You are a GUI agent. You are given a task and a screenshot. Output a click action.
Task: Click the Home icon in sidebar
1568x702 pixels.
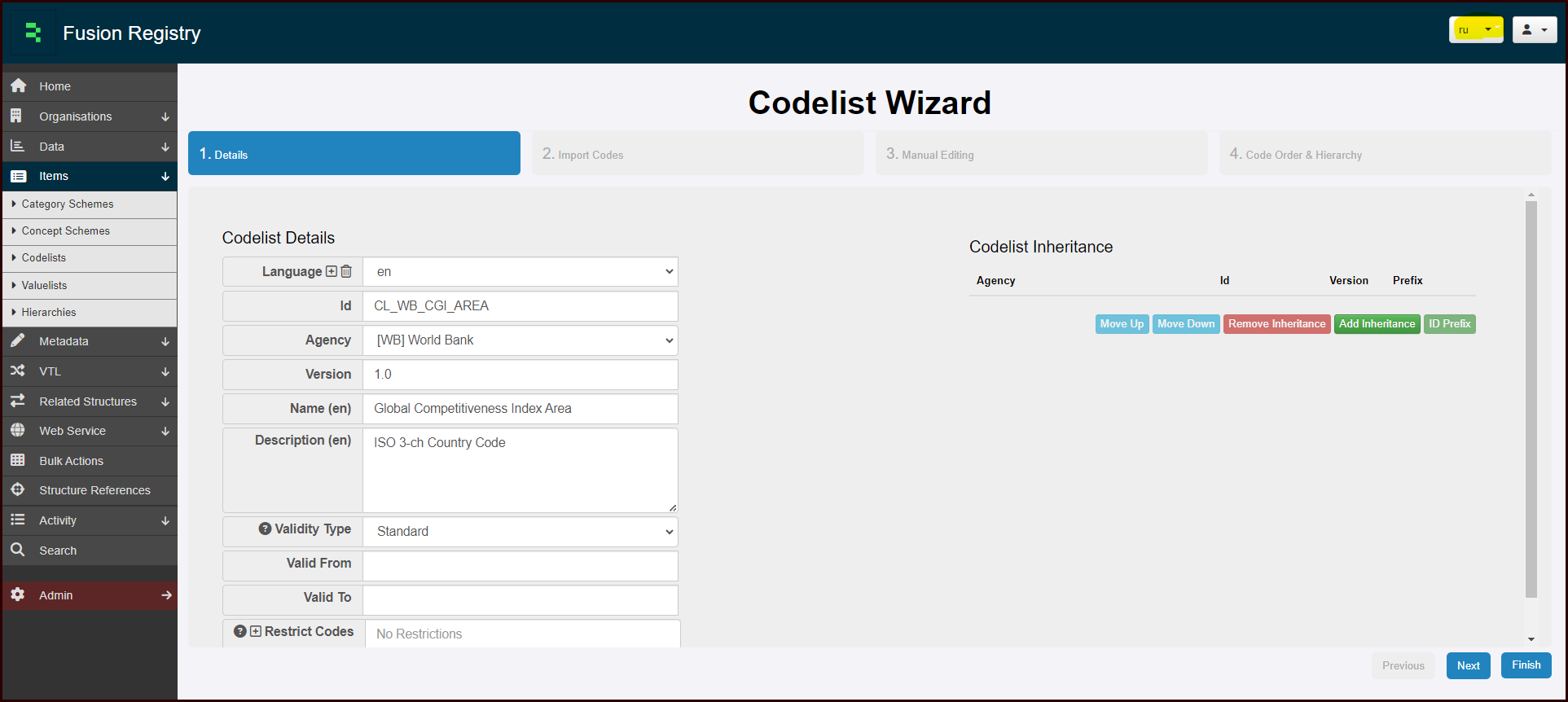click(x=19, y=86)
